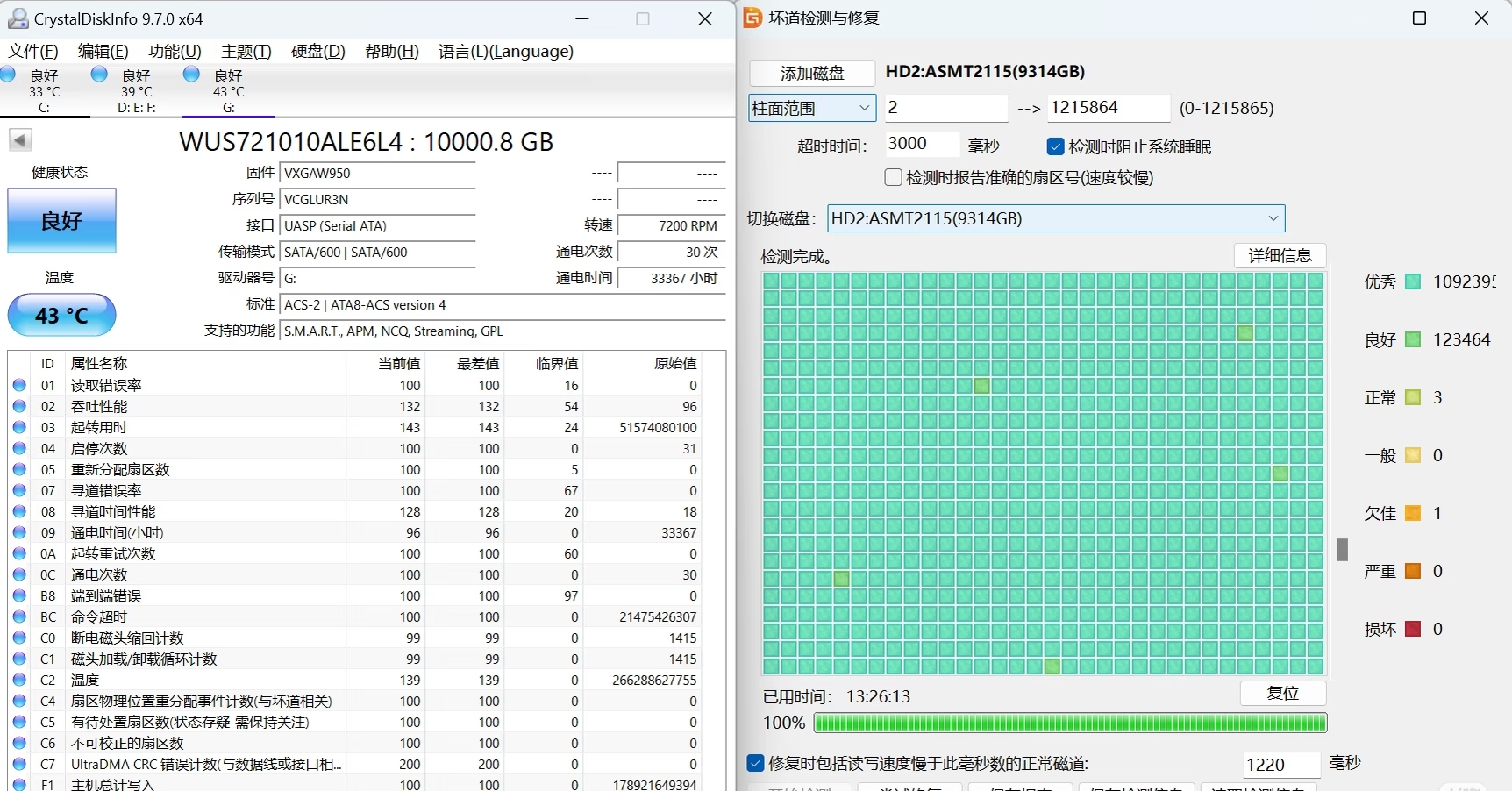Click the bad-sector repair window app icon
This screenshot has width=1512, height=791.
(752, 18)
